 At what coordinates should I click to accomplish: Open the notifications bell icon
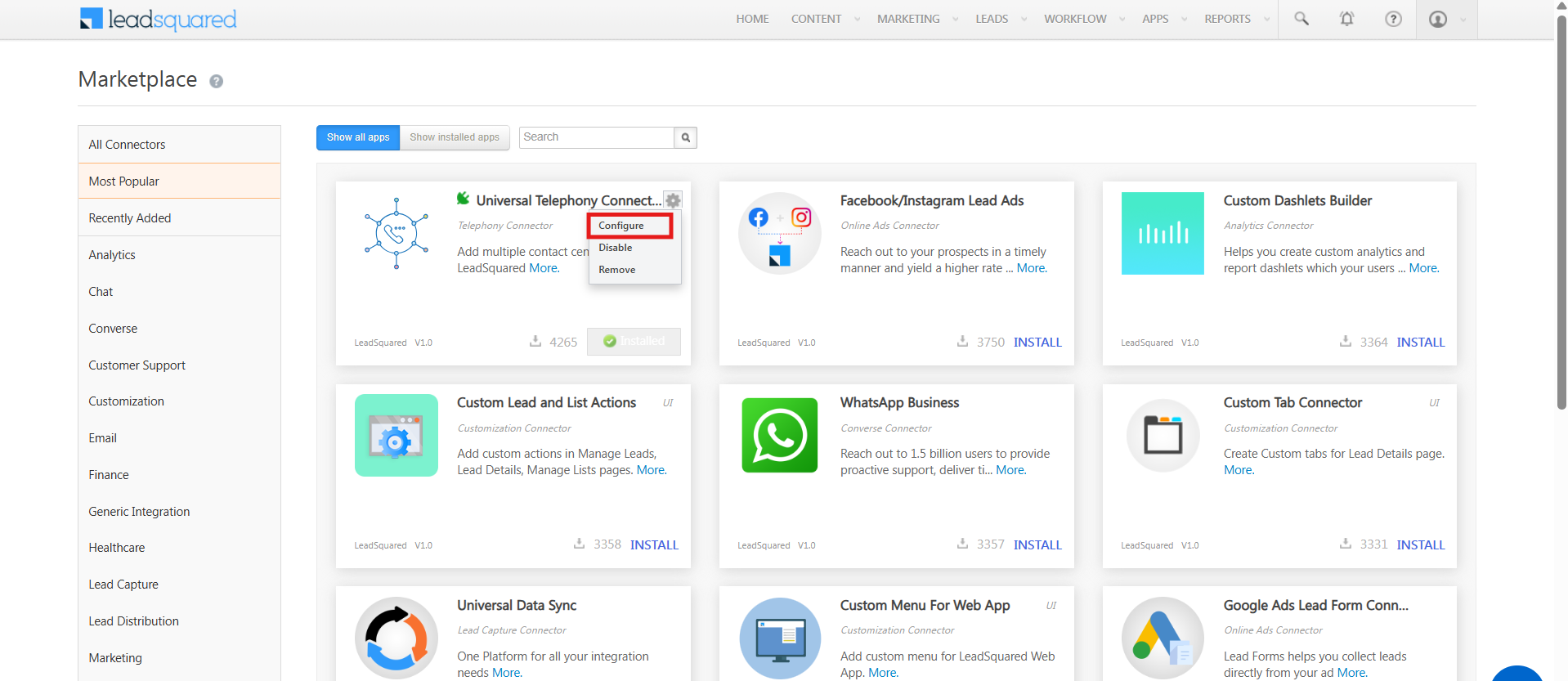coord(1347,19)
